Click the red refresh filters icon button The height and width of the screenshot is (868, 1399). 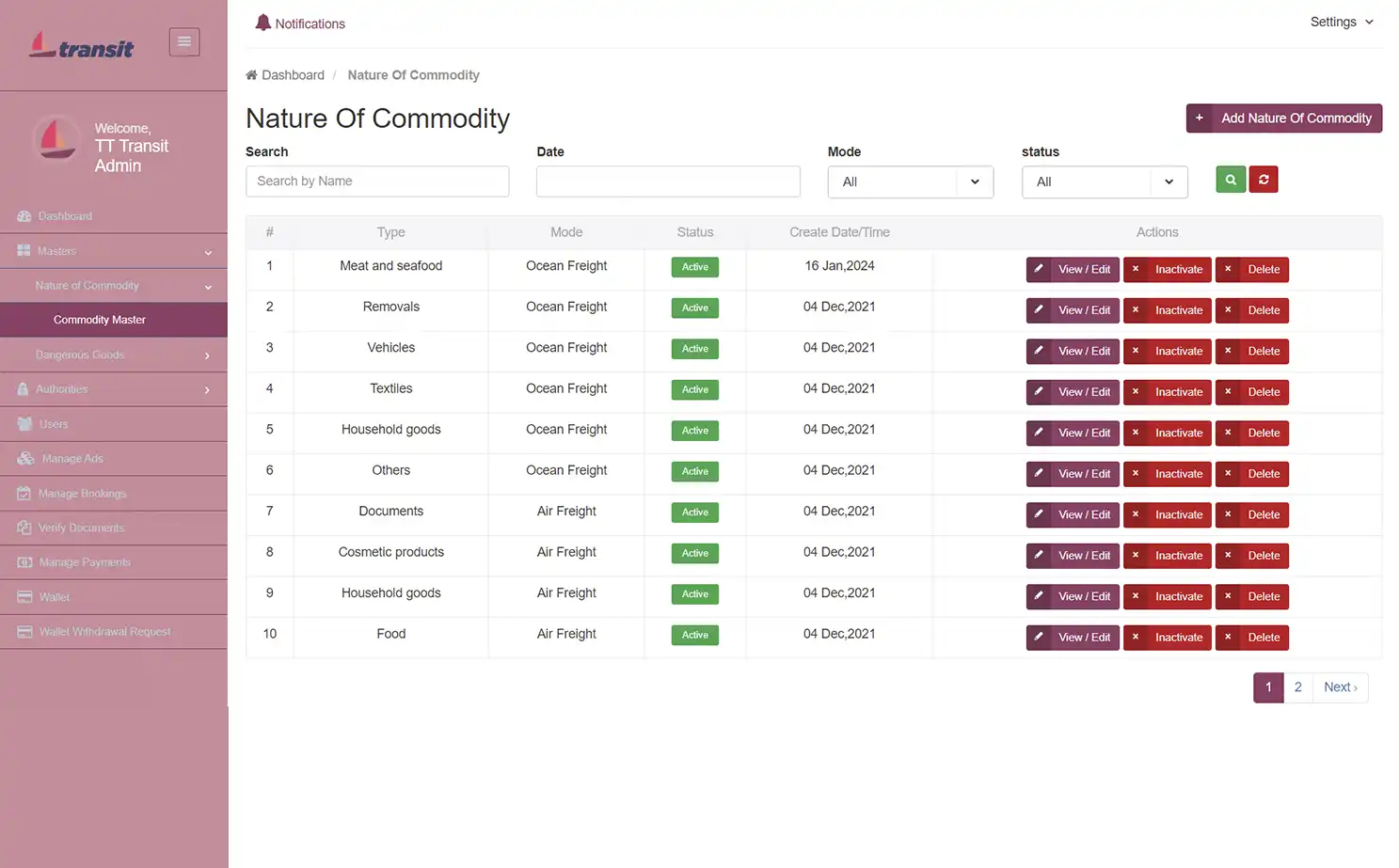coord(1264,180)
